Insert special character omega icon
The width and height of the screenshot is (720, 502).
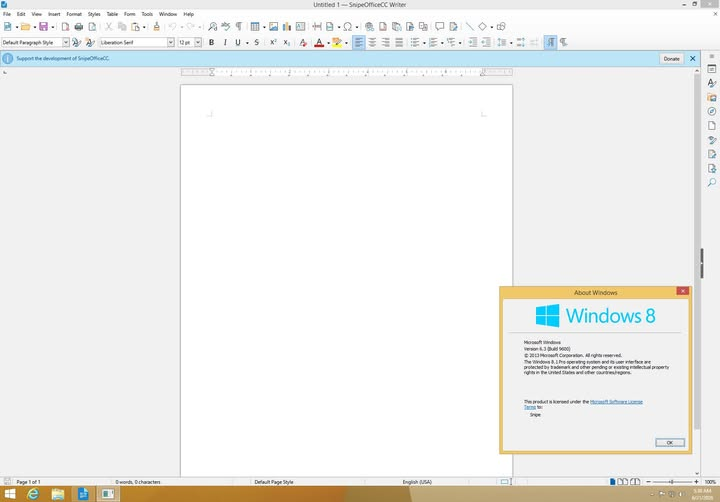tap(348, 27)
